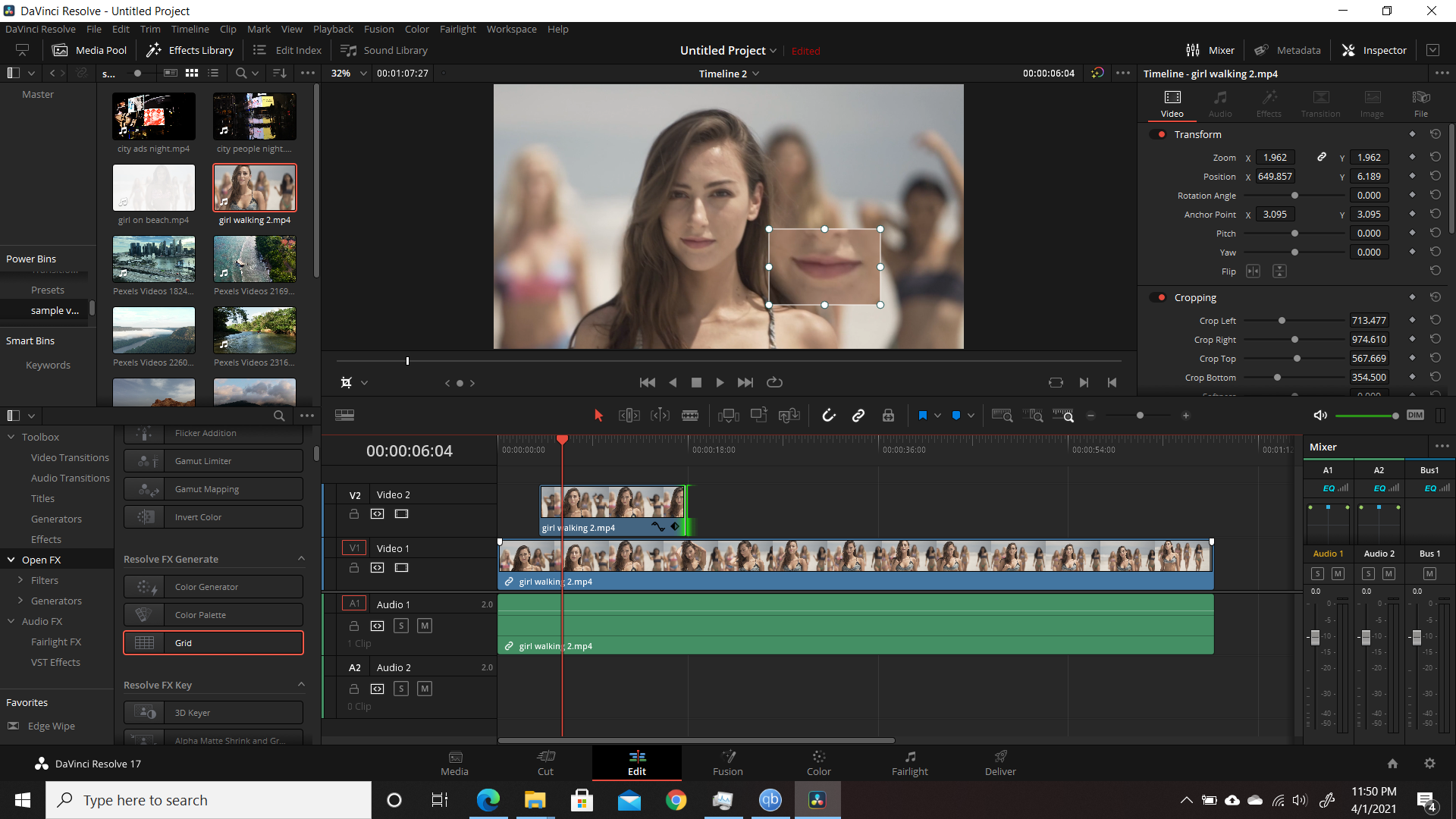Lock the Video 2 track
1456x819 pixels.
click(x=353, y=514)
